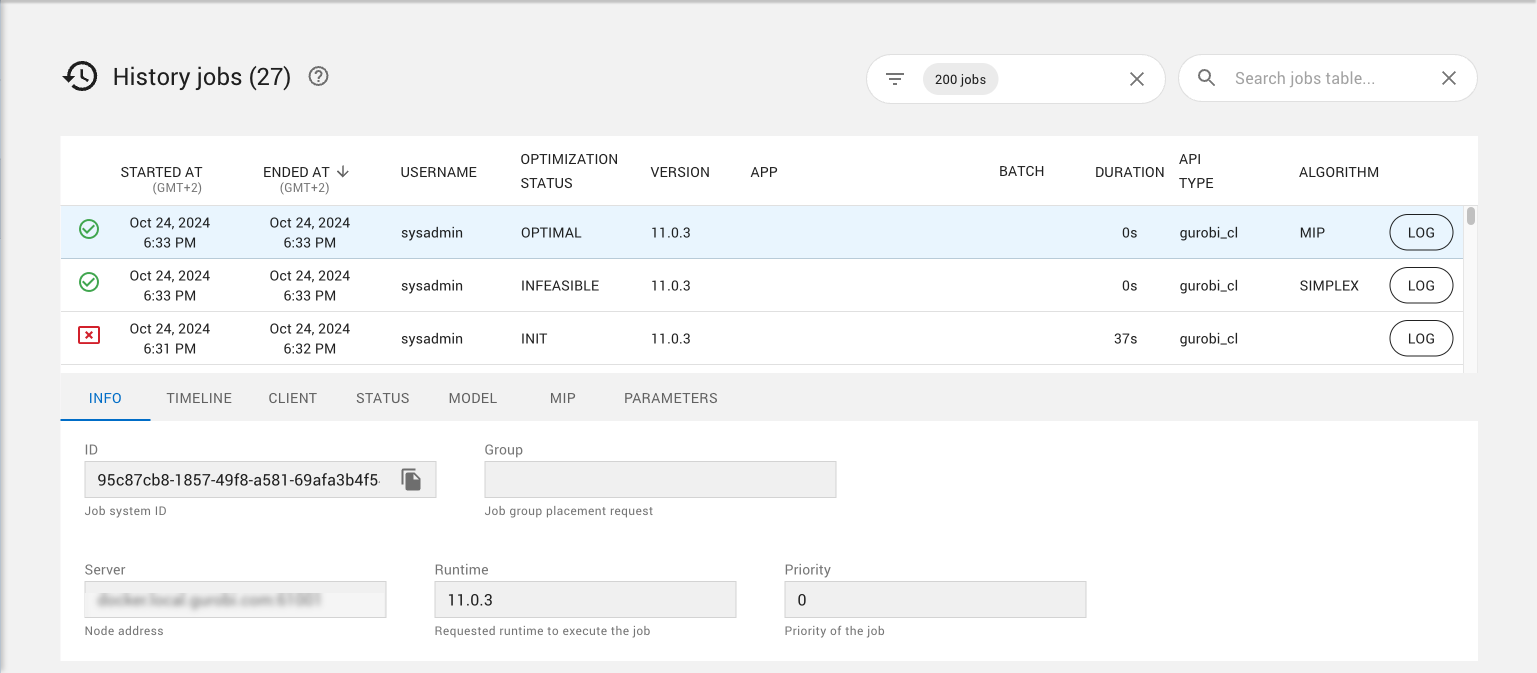Switch to the TIMELINE tab
This screenshot has width=1537, height=673.
click(x=199, y=398)
